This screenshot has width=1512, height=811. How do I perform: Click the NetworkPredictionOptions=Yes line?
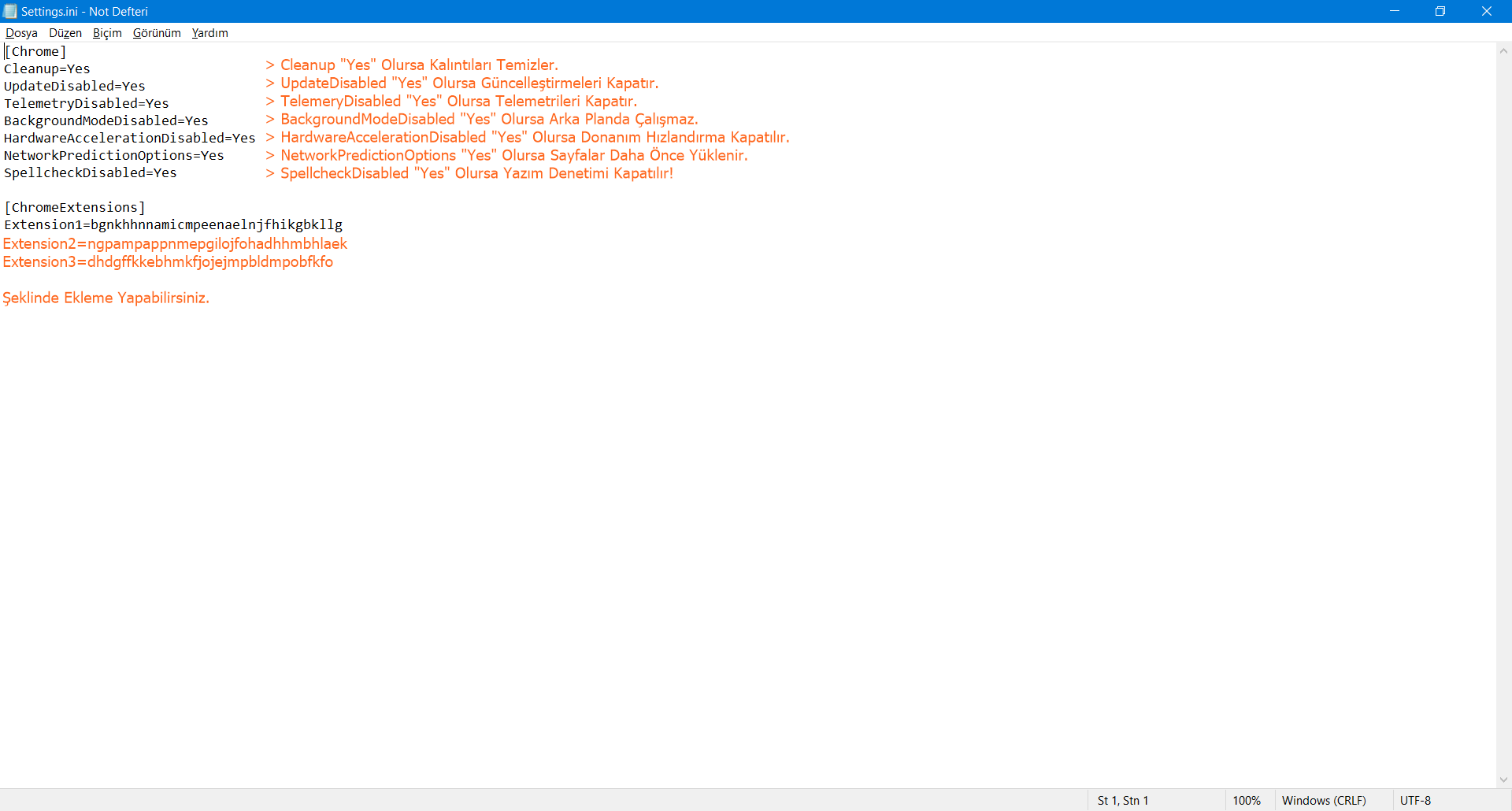(x=114, y=155)
